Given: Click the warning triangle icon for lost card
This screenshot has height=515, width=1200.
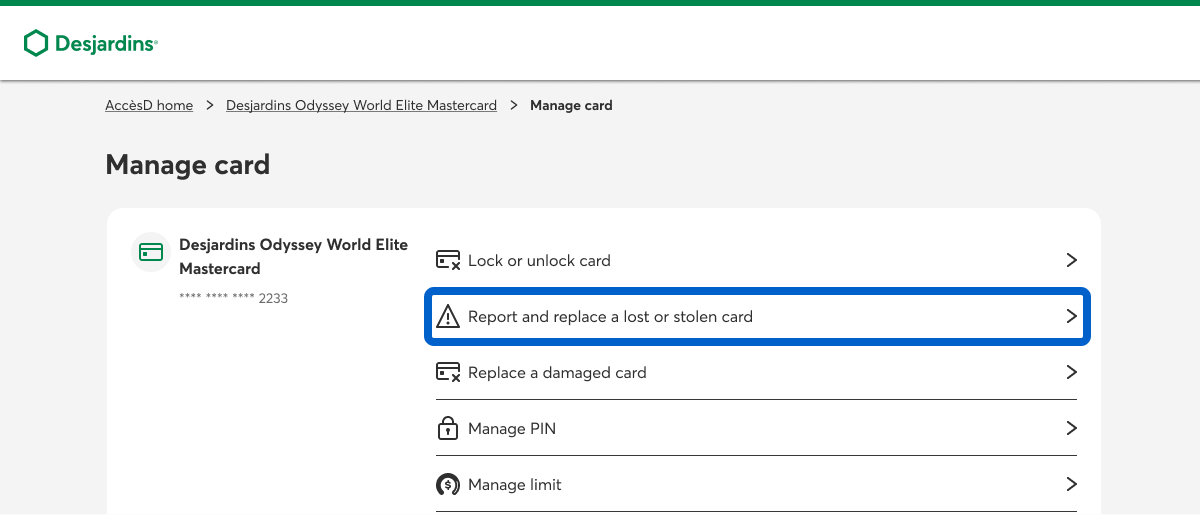Looking at the screenshot, I should point(448,317).
